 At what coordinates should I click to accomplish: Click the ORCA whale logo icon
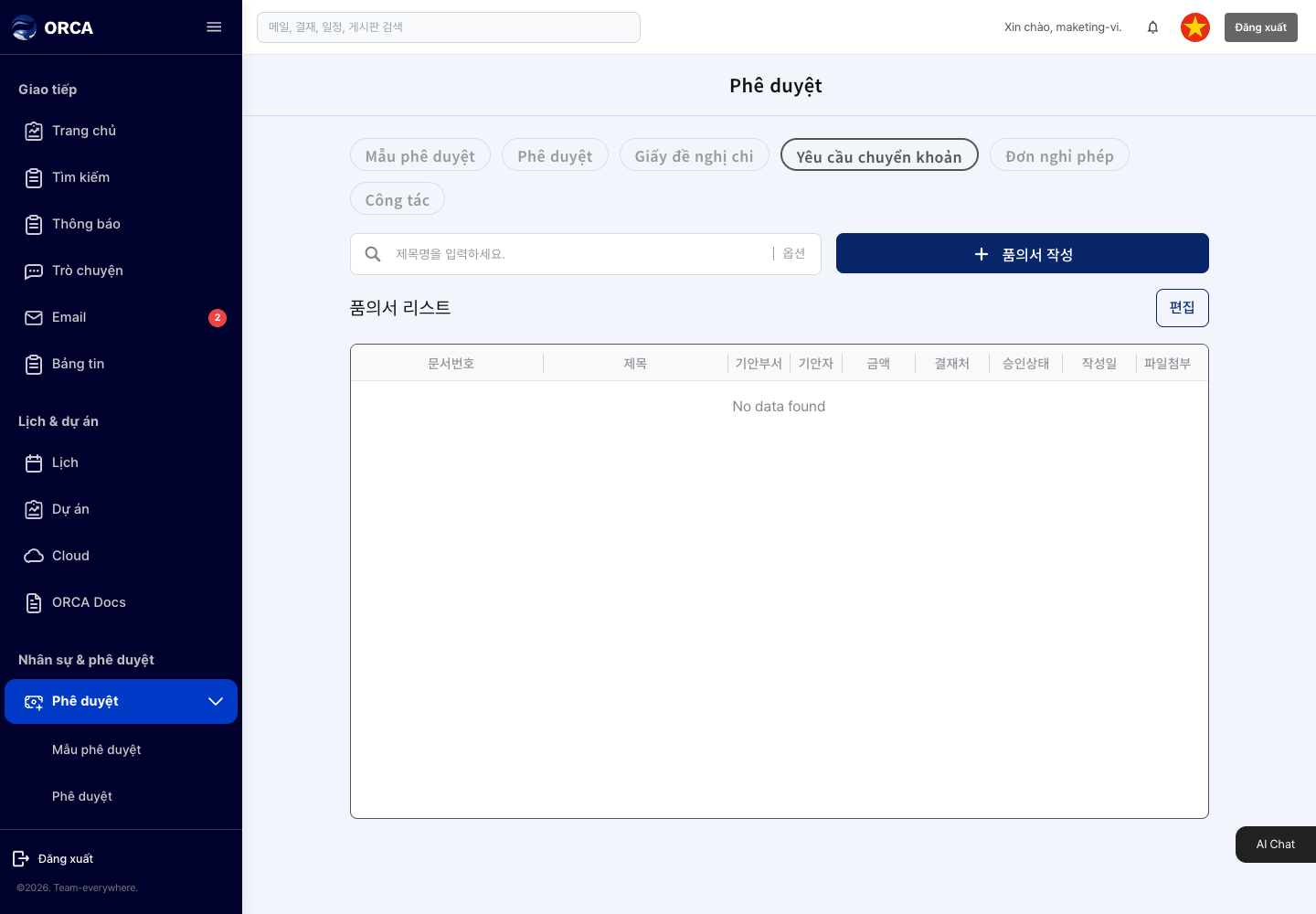tap(24, 27)
